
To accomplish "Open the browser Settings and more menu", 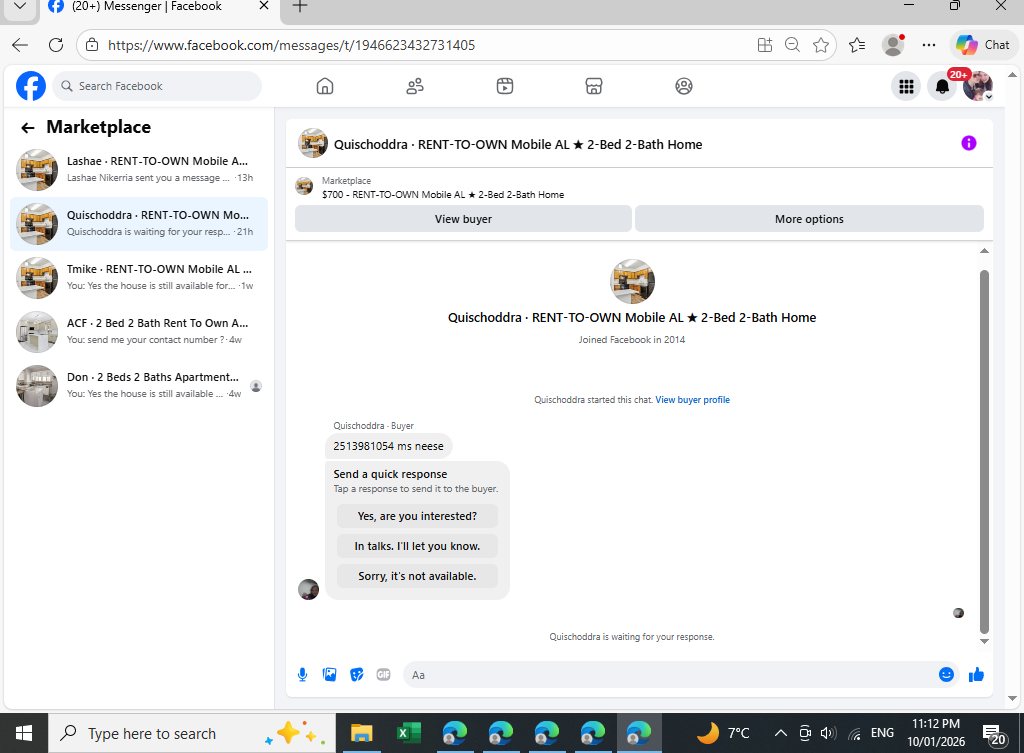I will coord(929,45).
